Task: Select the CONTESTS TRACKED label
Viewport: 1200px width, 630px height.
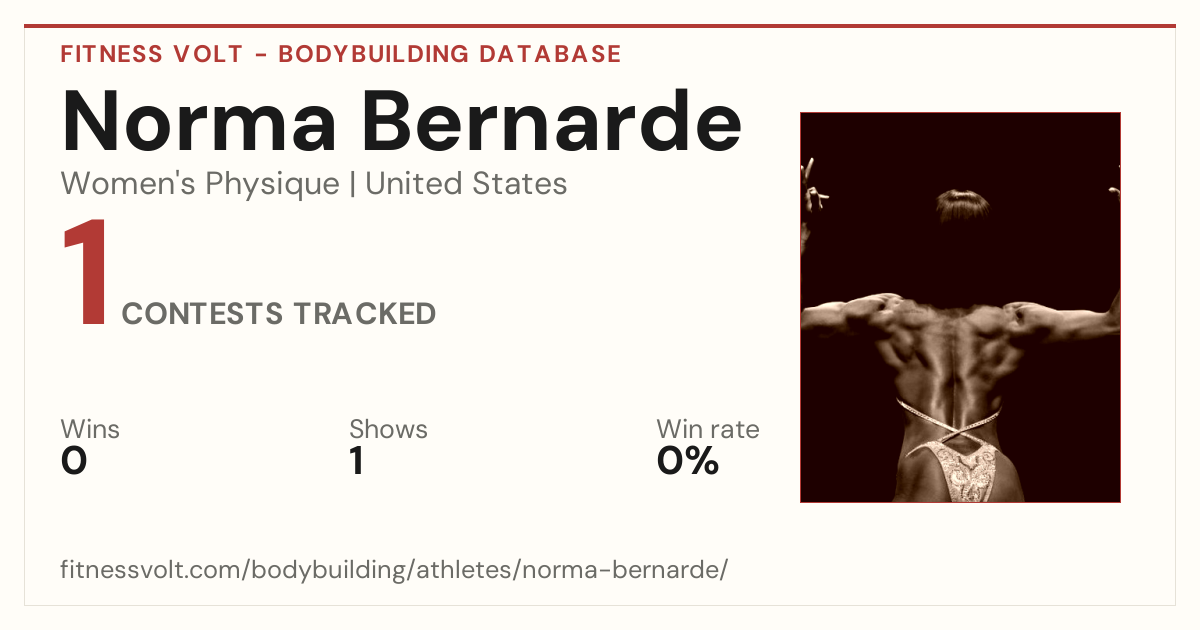Action: tap(279, 314)
